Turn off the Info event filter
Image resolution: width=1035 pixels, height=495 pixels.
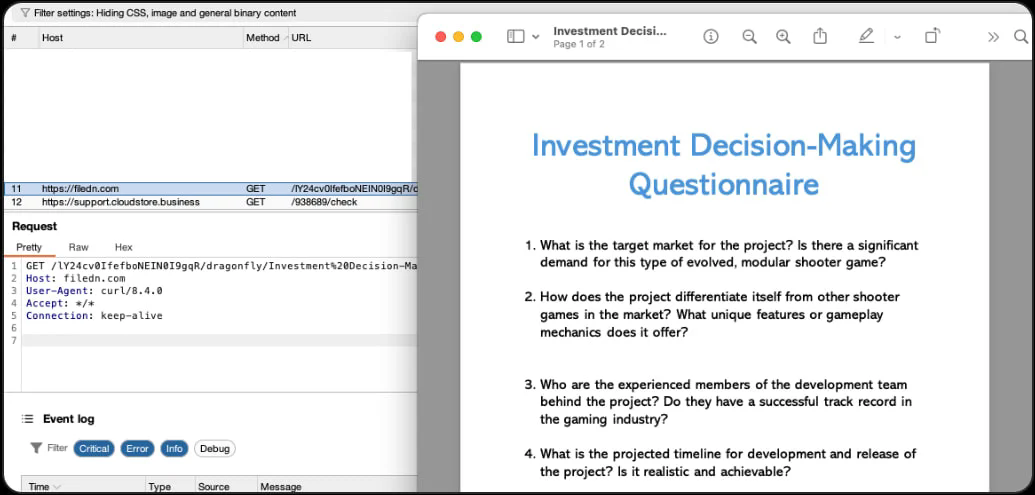174,448
